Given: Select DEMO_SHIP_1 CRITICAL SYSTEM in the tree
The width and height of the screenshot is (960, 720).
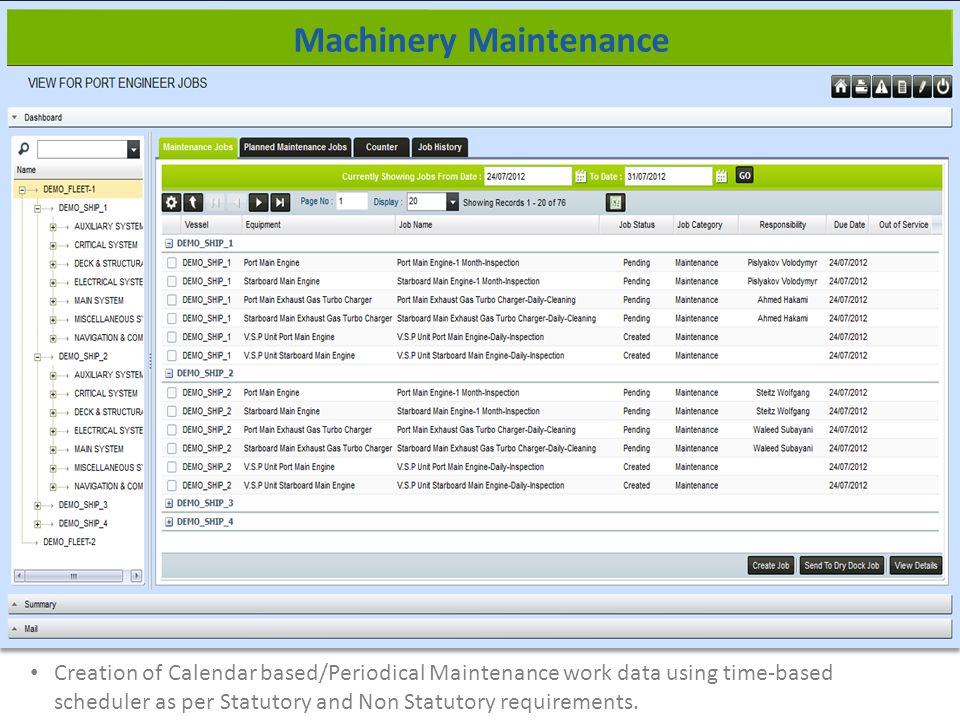Looking at the screenshot, I should coord(106,245).
